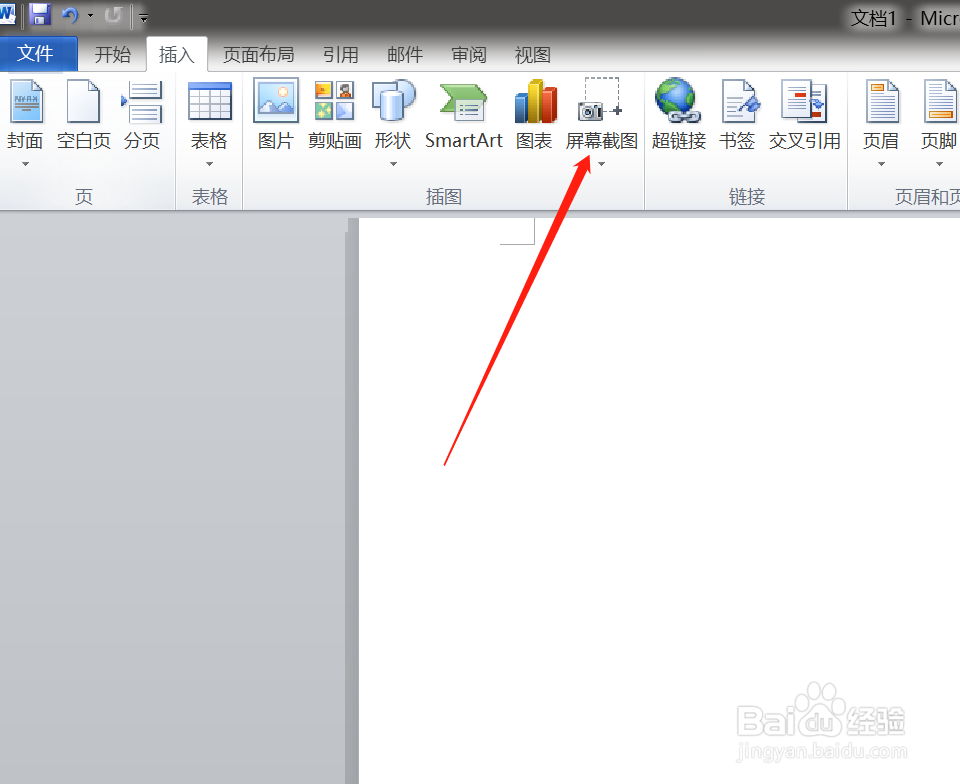Click the 图片 insert picture icon

point(276,100)
